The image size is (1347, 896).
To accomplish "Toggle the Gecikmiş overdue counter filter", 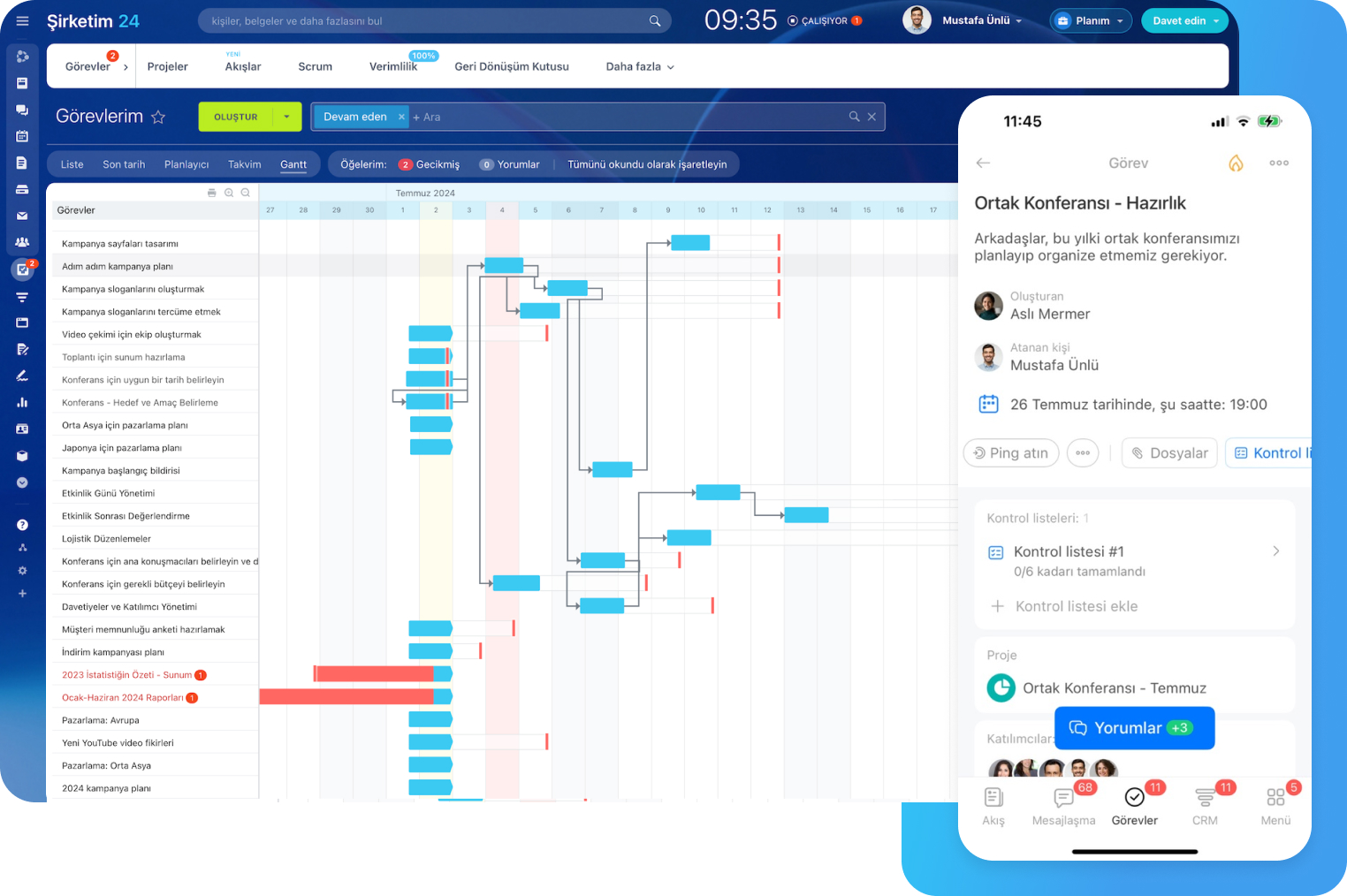I will point(430,164).
